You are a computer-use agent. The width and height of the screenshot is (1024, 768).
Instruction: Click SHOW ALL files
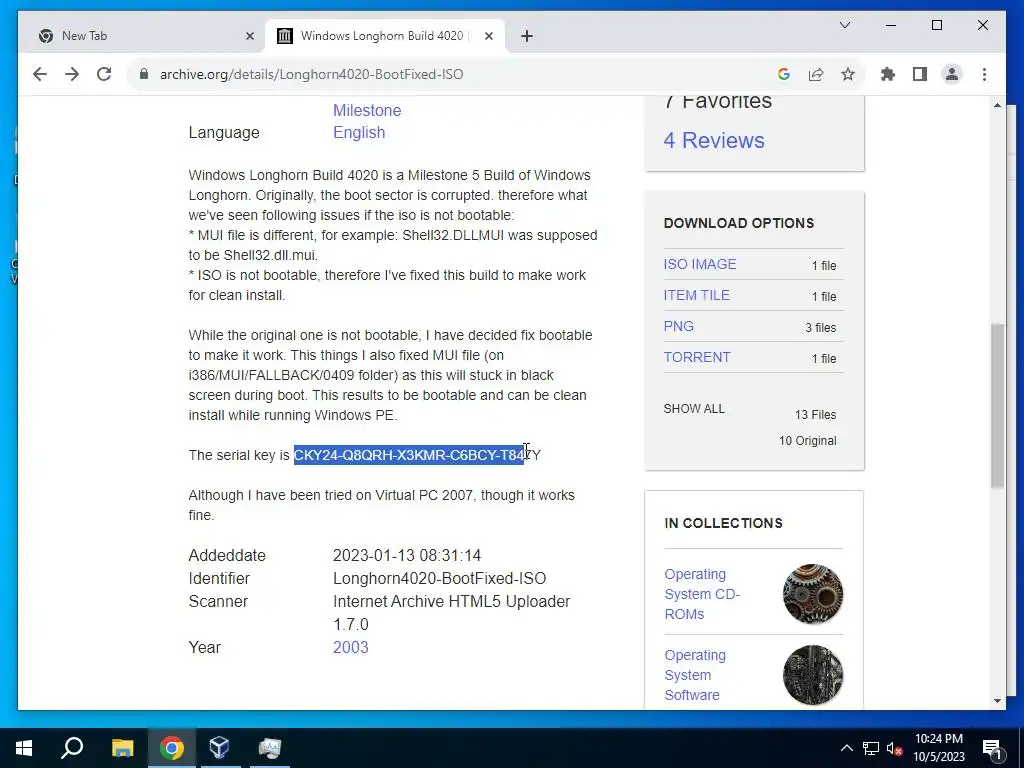coord(694,408)
